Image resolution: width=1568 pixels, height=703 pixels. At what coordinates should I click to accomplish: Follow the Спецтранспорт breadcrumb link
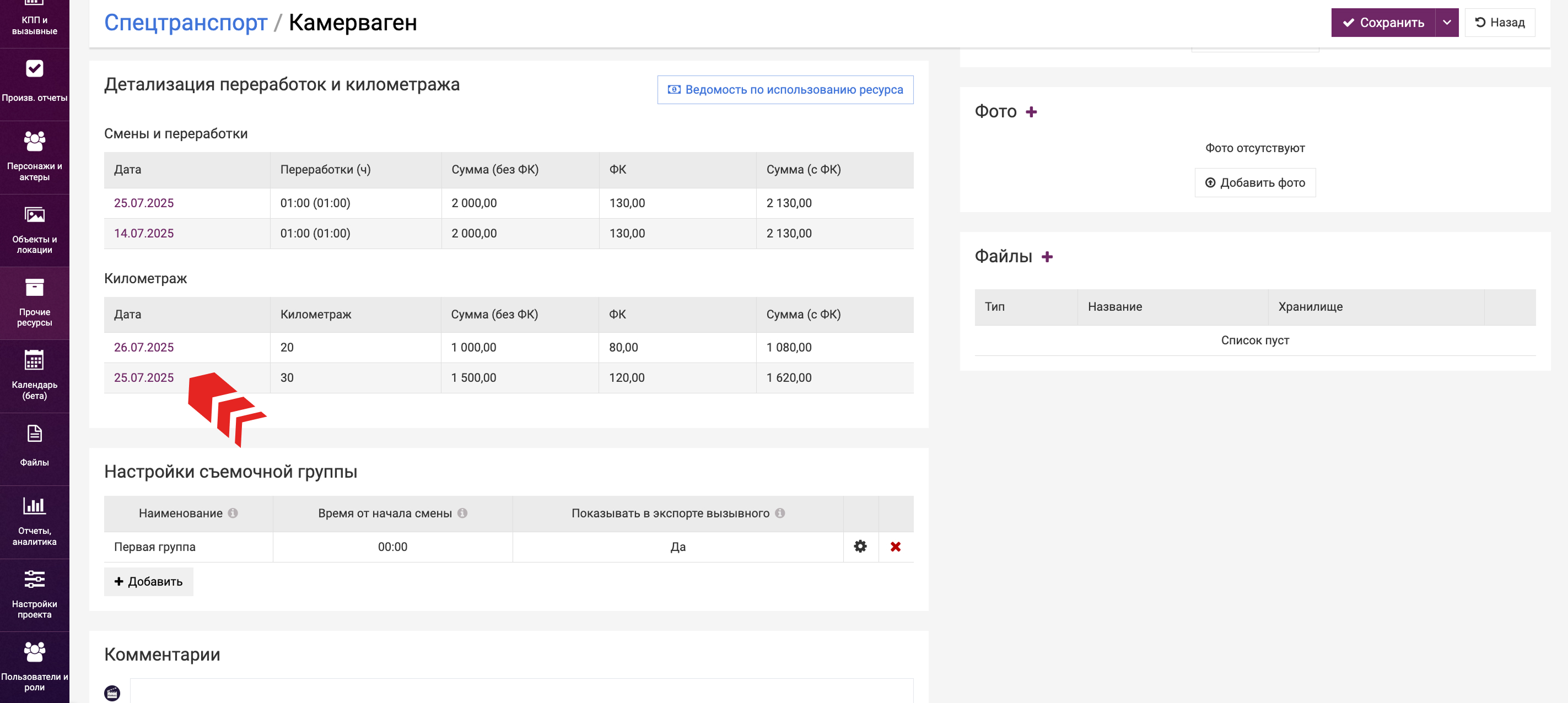pos(186,23)
